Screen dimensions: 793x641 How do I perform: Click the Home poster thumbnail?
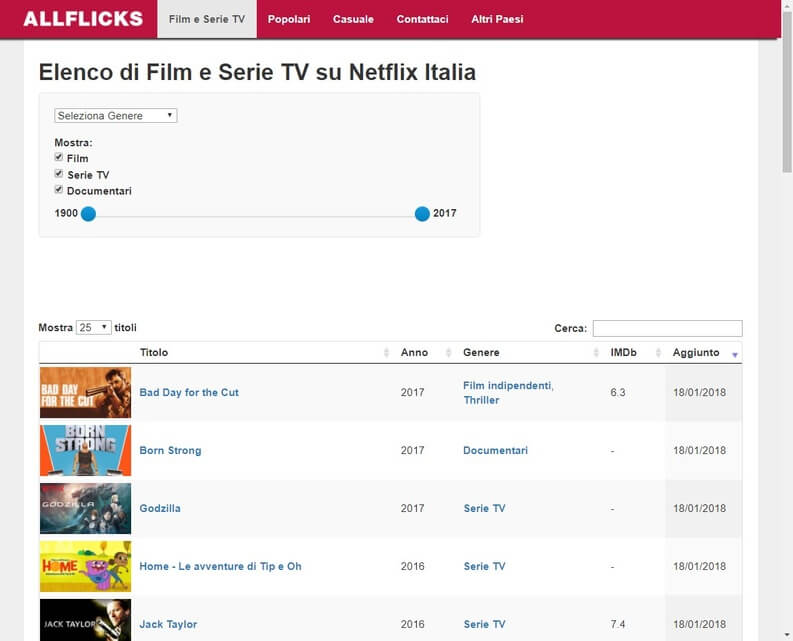pyautogui.click(x=85, y=566)
